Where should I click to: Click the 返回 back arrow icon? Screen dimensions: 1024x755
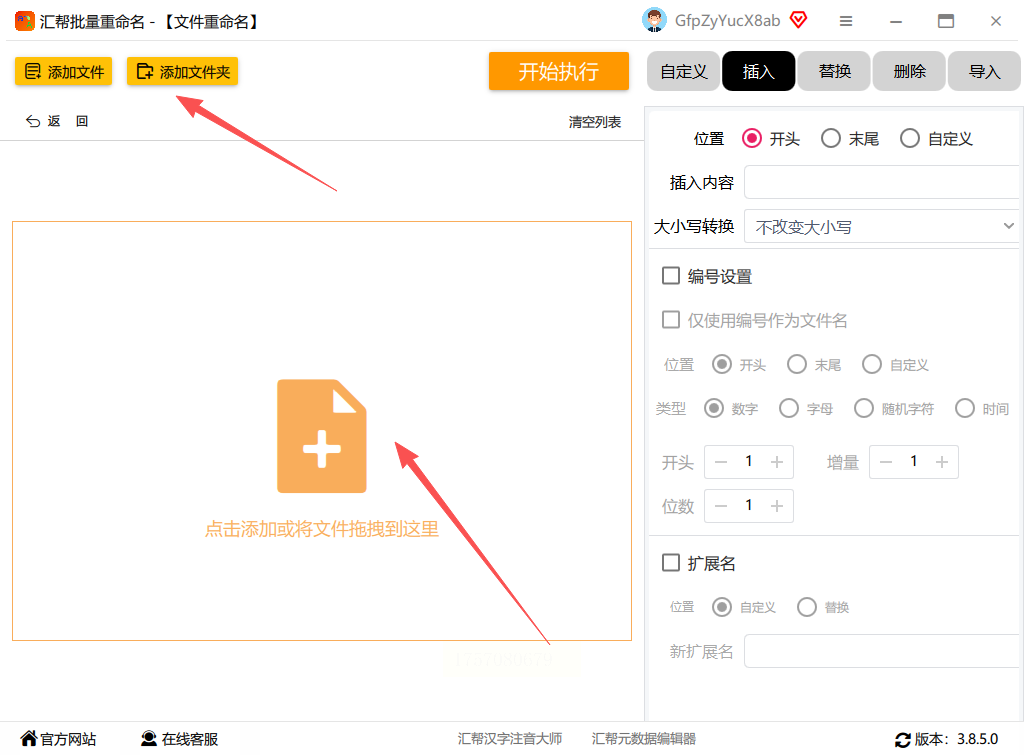33,121
